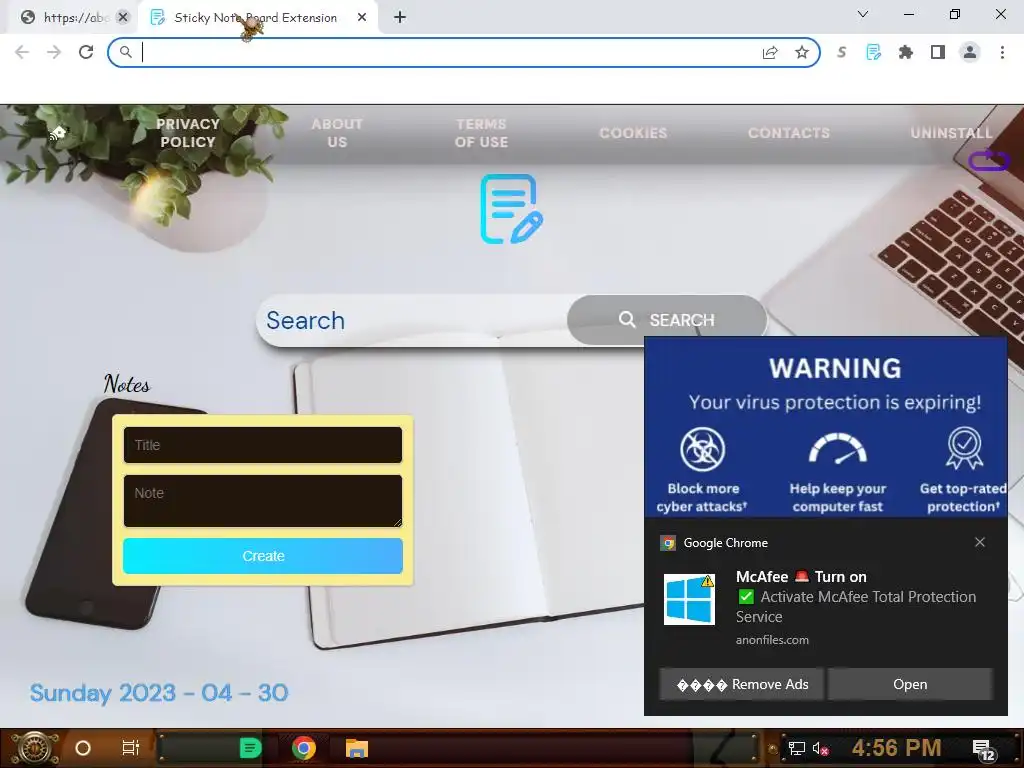Click the browser forward arrow

[54, 52]
